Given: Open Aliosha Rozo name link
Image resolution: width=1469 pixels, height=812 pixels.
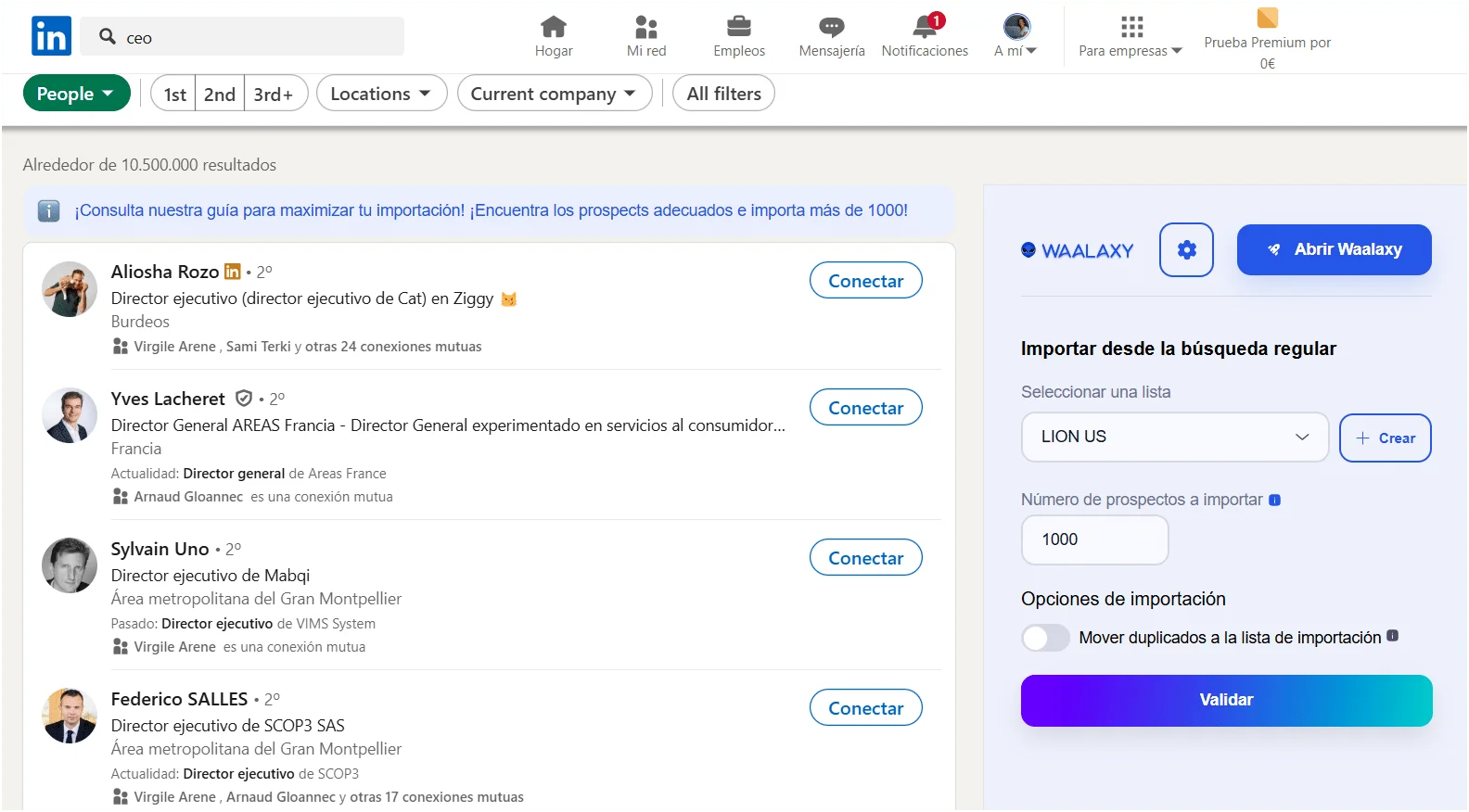Looking at the screenshot, I should point(165,272).
